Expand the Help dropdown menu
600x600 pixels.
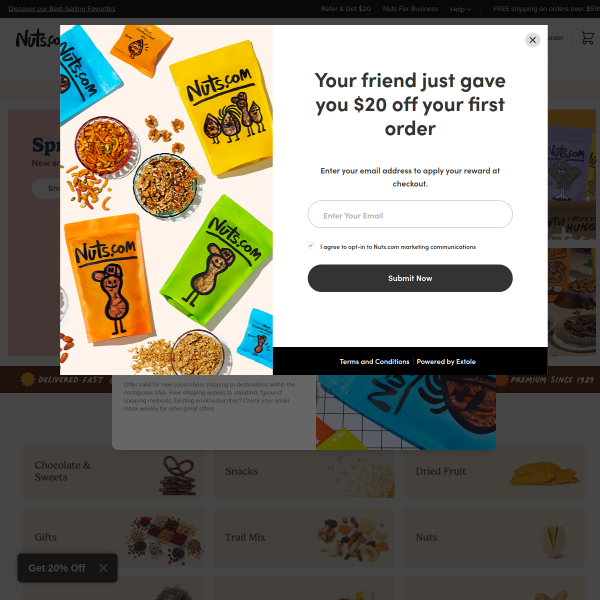tap(460, 9)
